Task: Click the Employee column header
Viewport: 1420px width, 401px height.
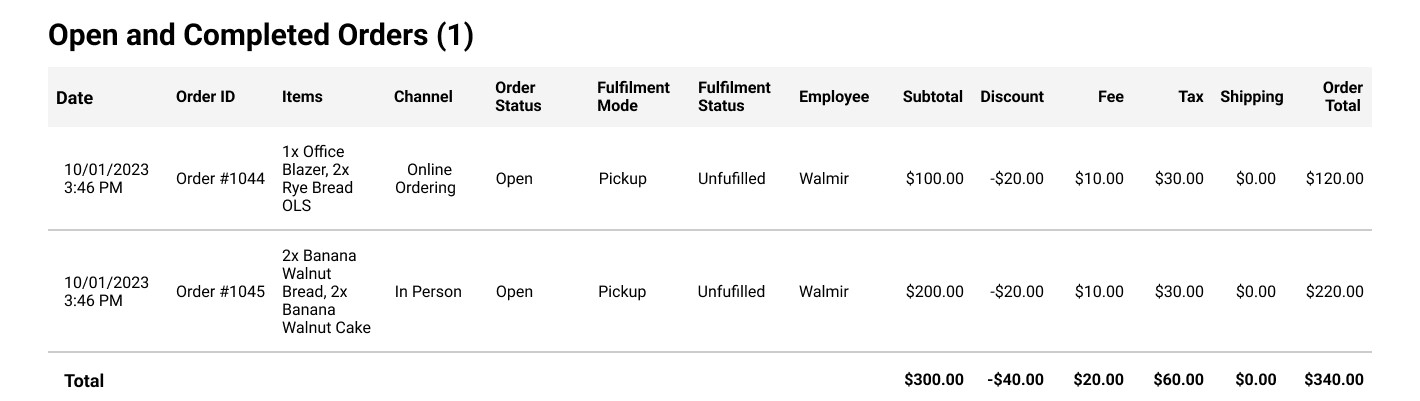Action: (834, 97)
